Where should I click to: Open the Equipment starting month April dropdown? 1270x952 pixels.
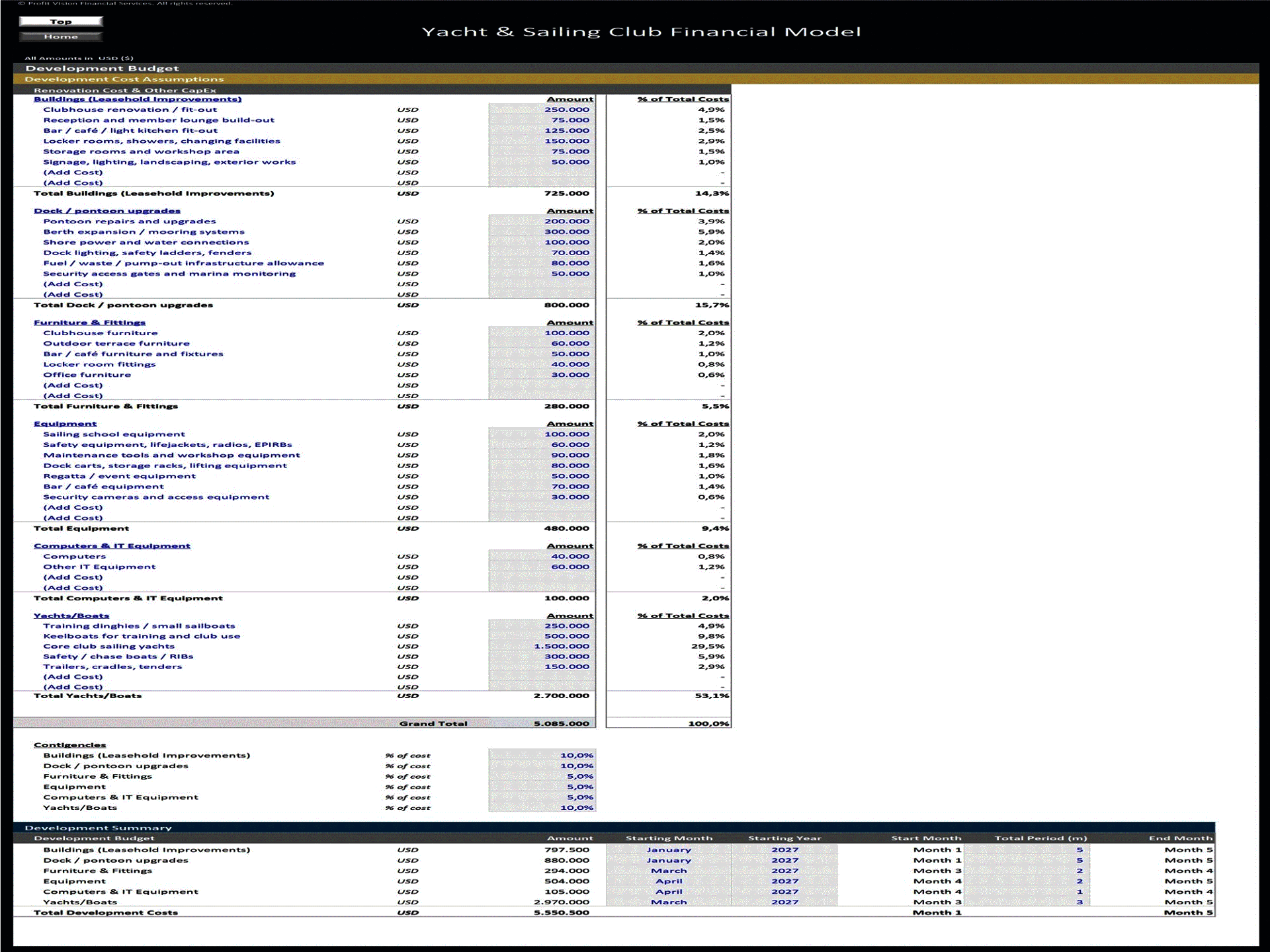669,881
